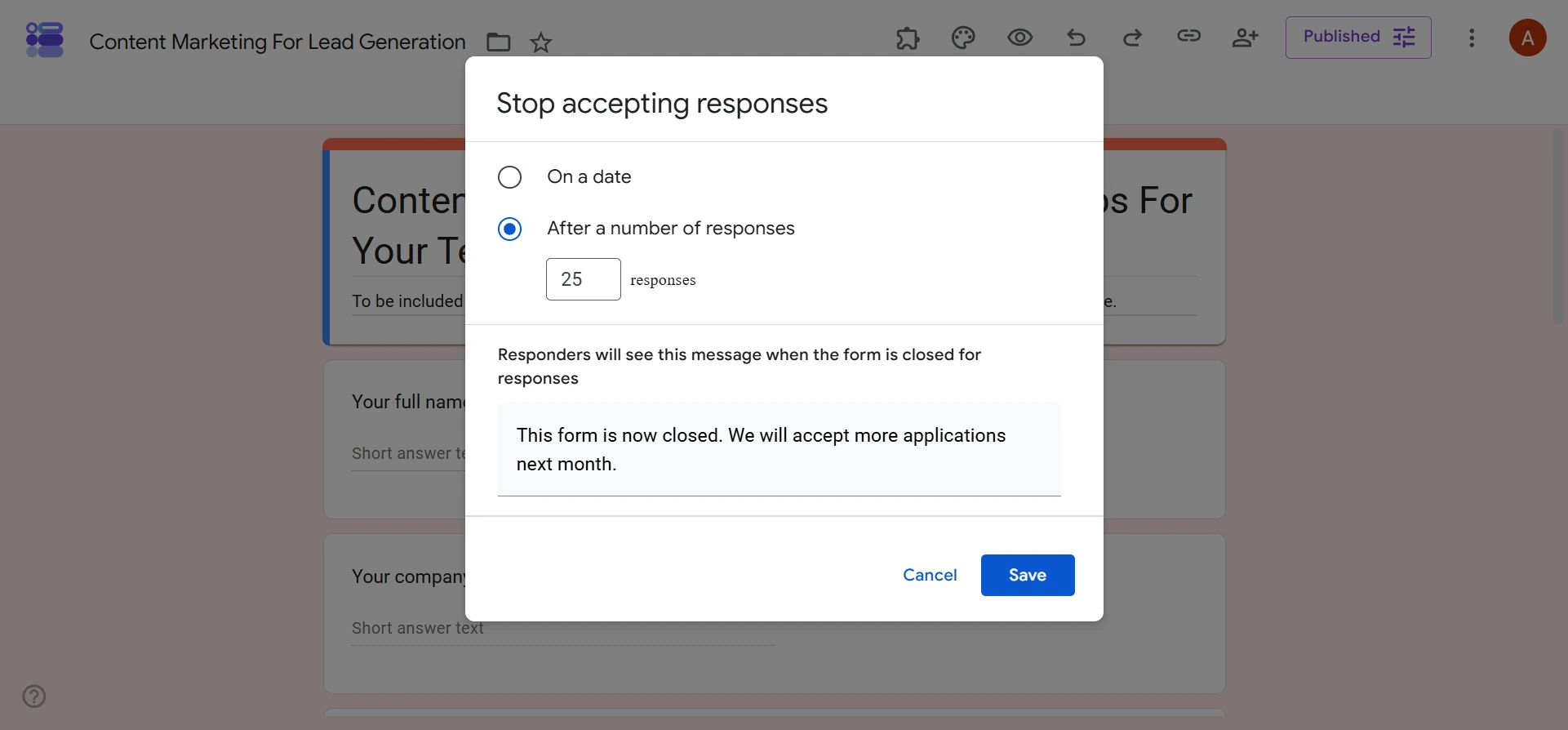Select After a number of responses radio

(x=509, y=229)
